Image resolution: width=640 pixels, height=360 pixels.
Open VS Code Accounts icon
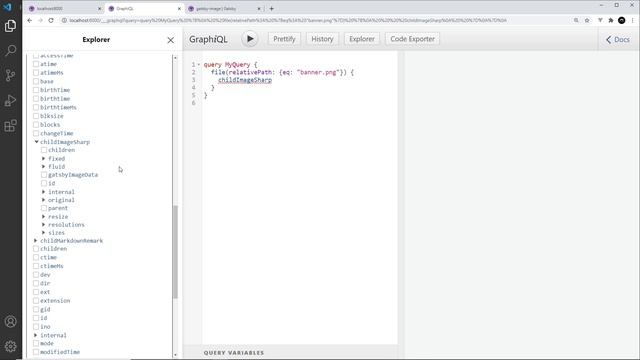coord(11,322)
